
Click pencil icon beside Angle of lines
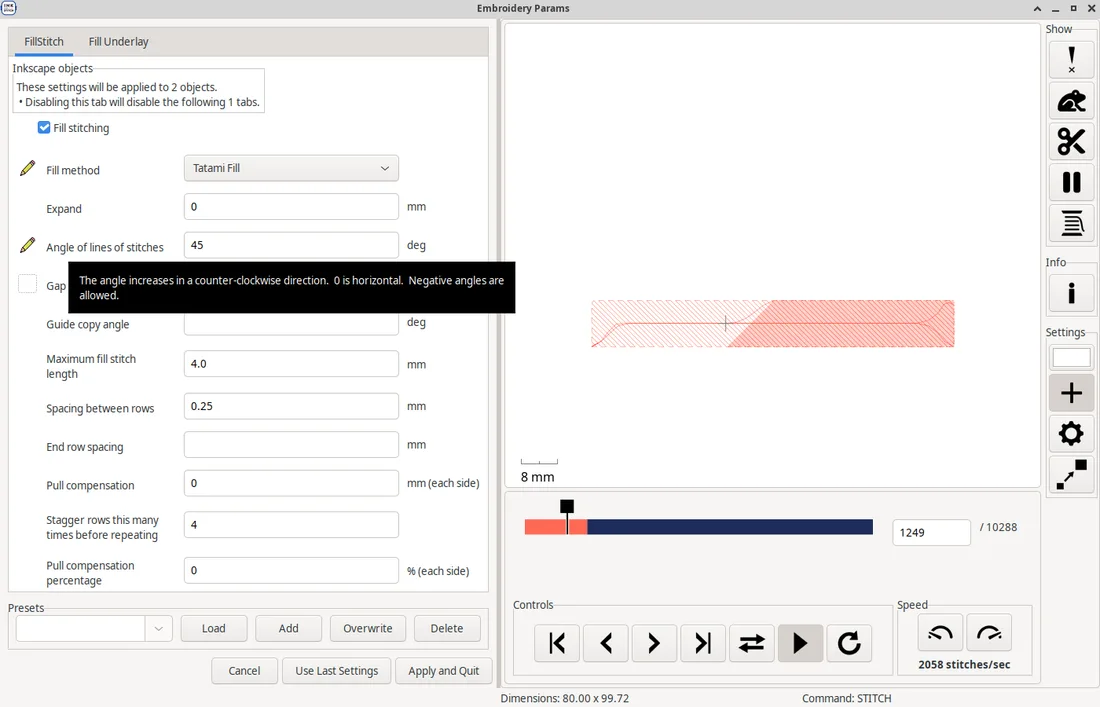tap(27, 245)
